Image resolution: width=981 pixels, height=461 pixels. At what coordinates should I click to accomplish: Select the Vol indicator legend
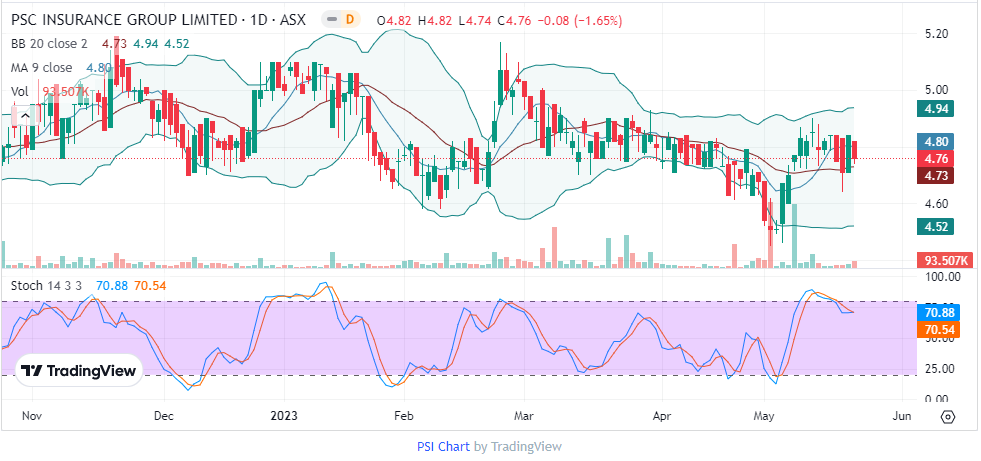click(20, 91)
